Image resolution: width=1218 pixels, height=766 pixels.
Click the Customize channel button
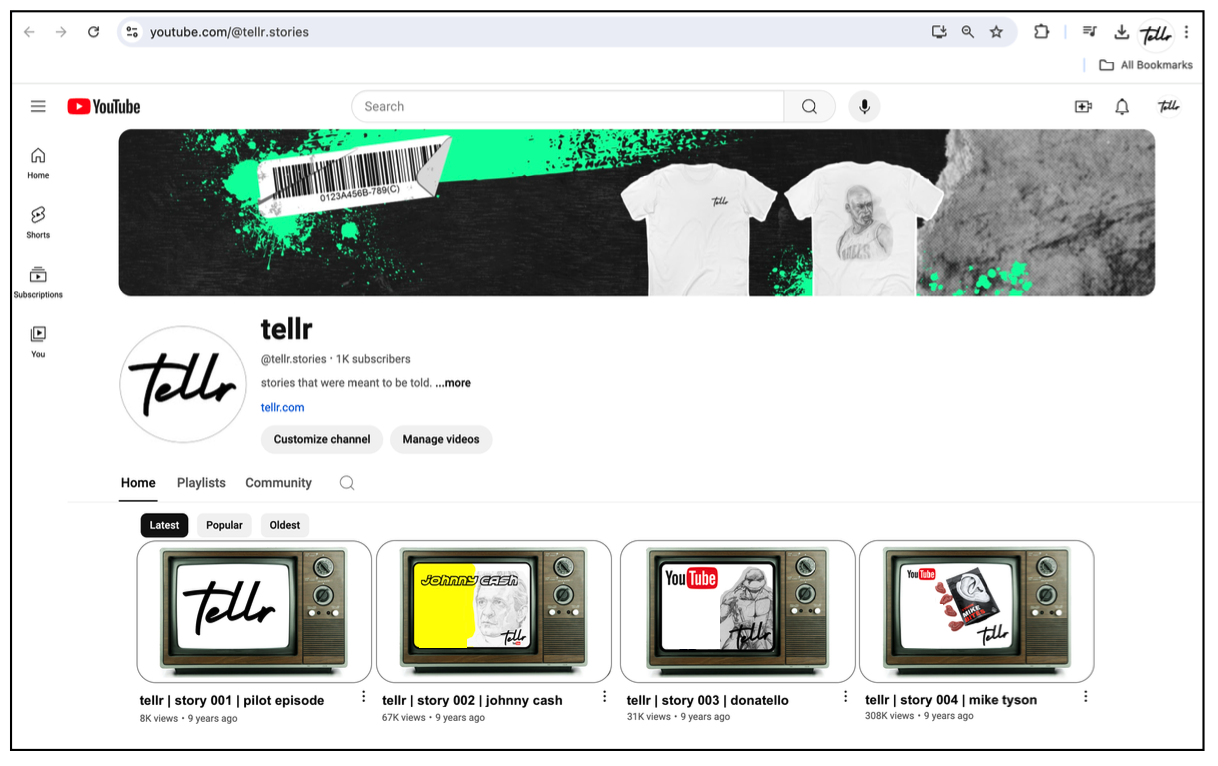(x=322, y=439)
